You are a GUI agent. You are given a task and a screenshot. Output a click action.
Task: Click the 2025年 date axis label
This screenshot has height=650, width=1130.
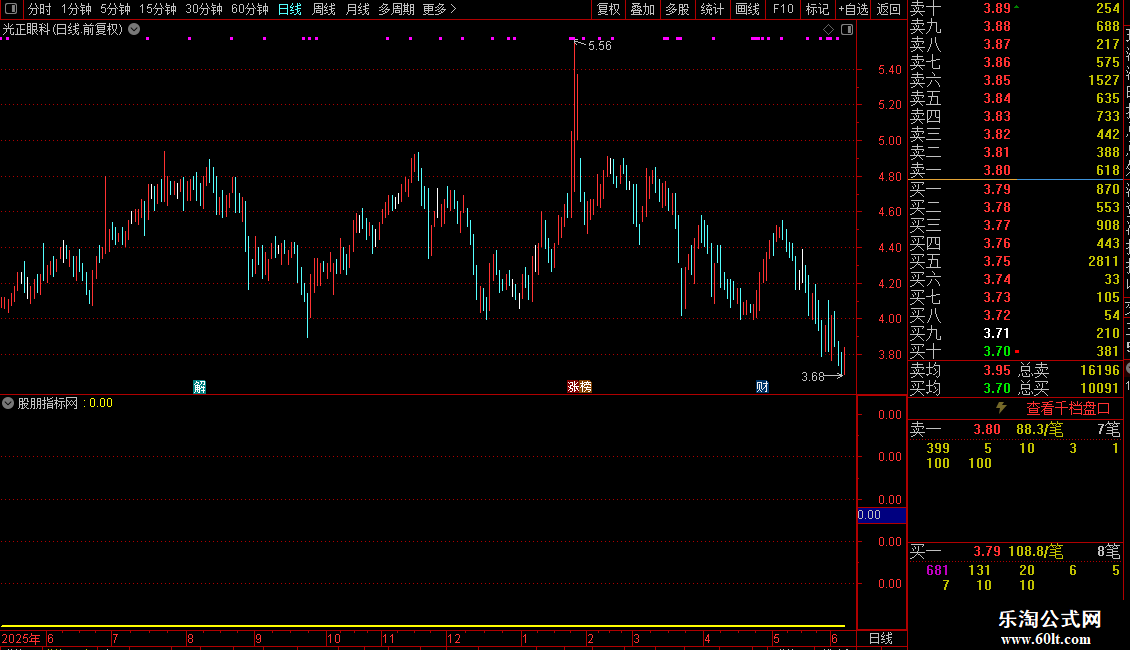coord(21,638)
